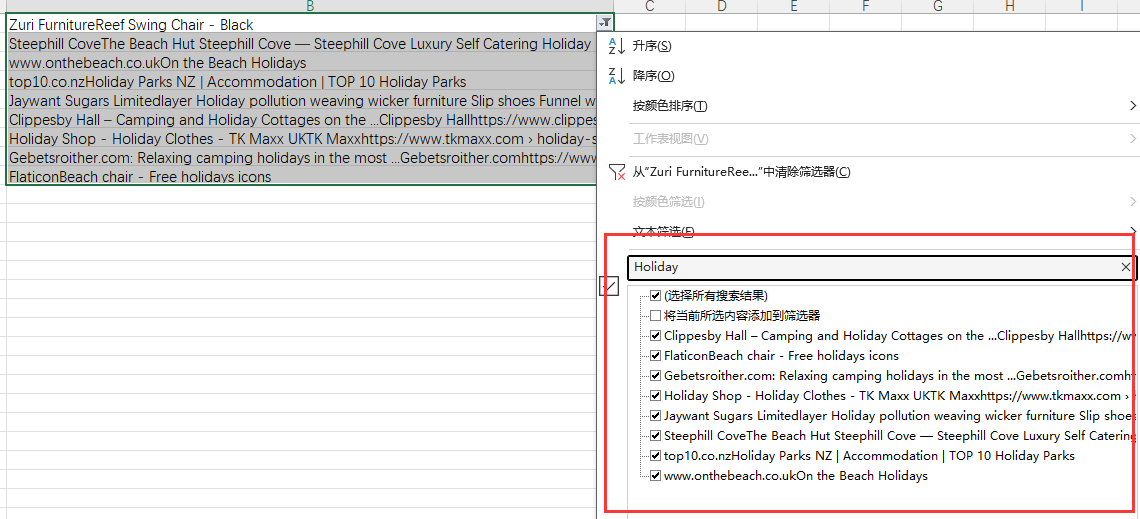Expand the 按颜色排序 submenu arrow
Image resolution: width=1140 pixels, height=519 pixels.
point(1133,106)
